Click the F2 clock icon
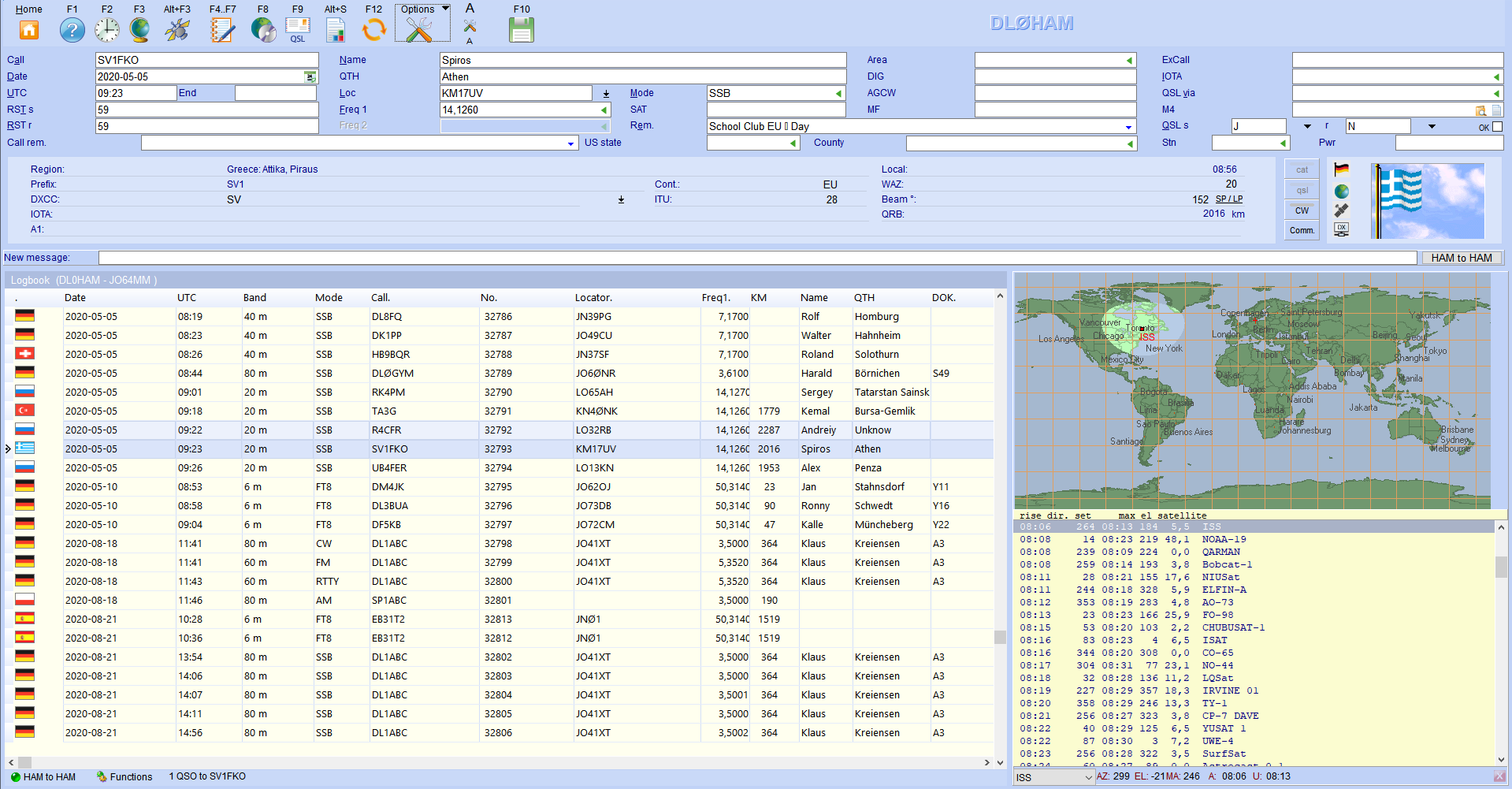The image size is (1512, 789). tap(107, 30)
